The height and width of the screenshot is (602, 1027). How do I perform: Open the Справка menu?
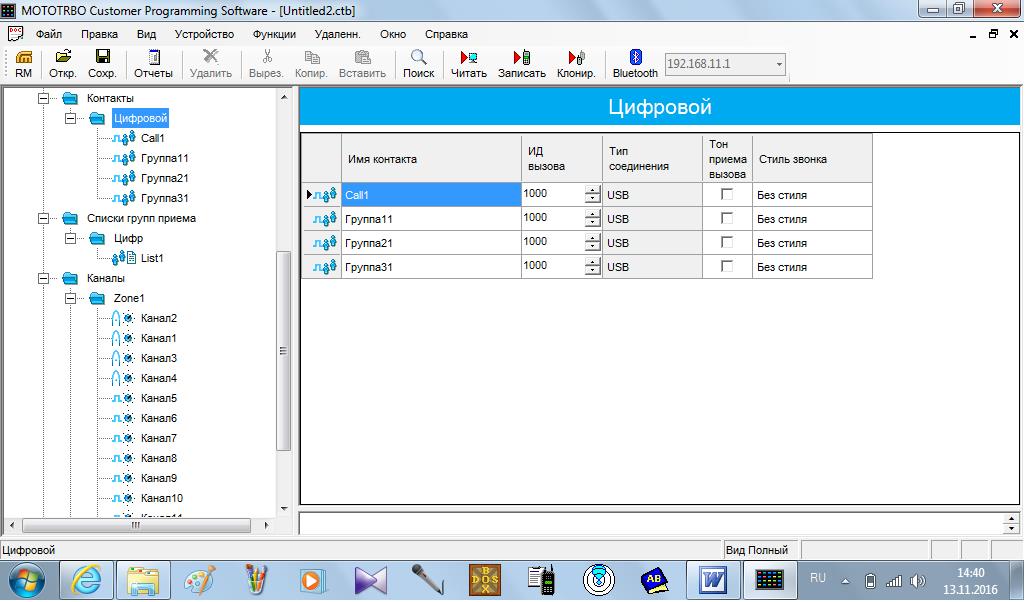tap(446, 34)
